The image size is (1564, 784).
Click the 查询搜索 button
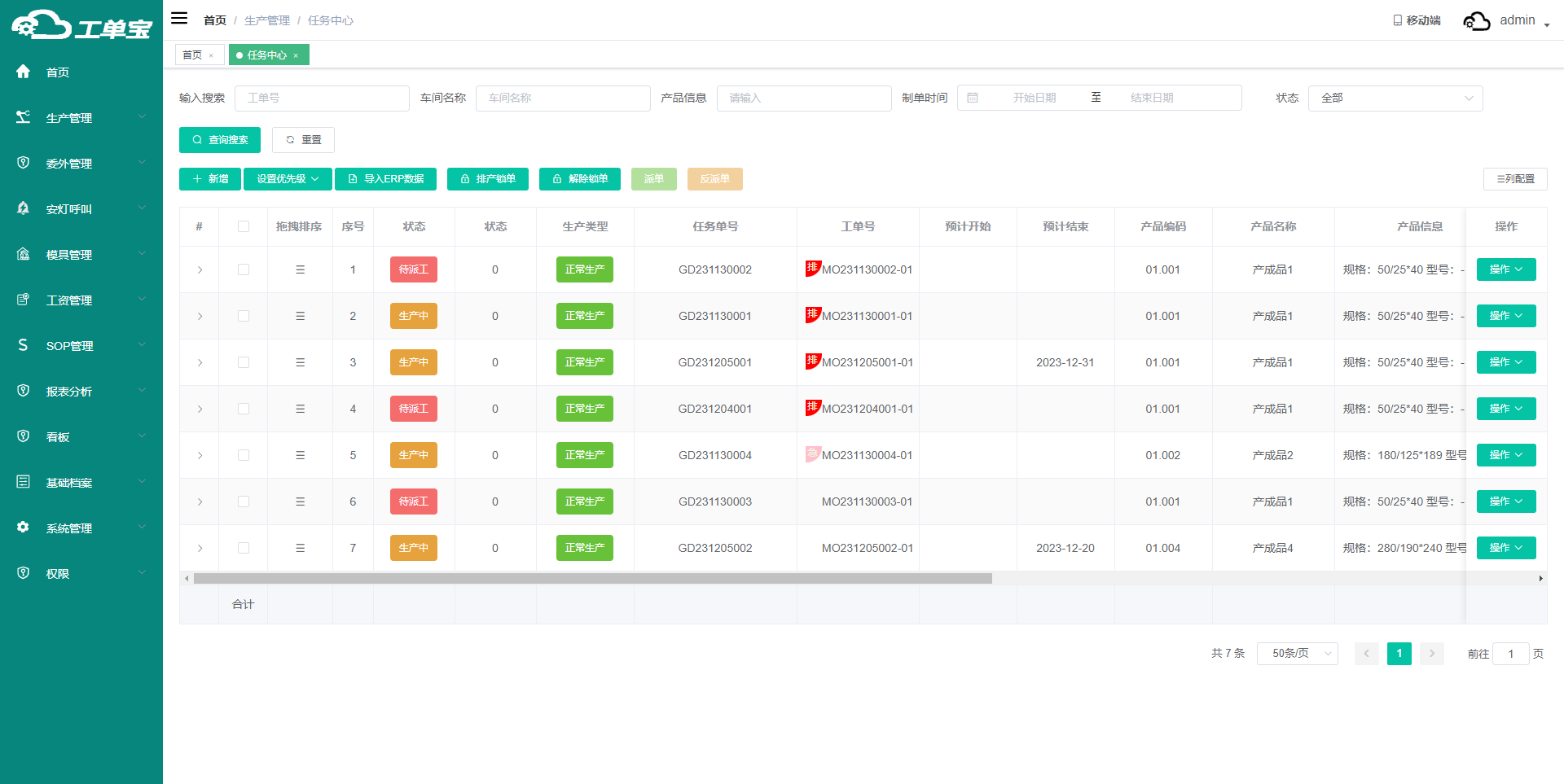[220, 140]
